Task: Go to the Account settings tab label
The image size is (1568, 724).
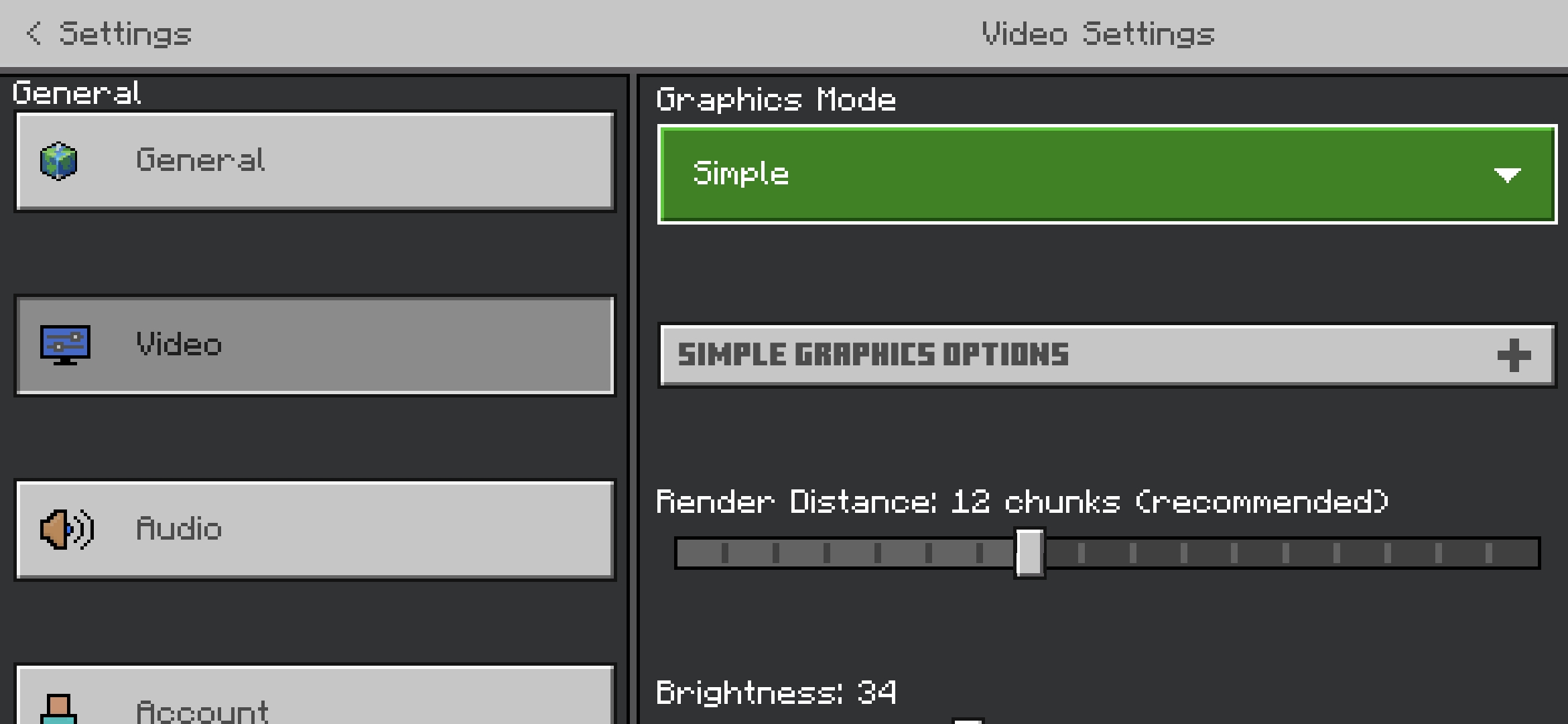Action: pos(202,711)
